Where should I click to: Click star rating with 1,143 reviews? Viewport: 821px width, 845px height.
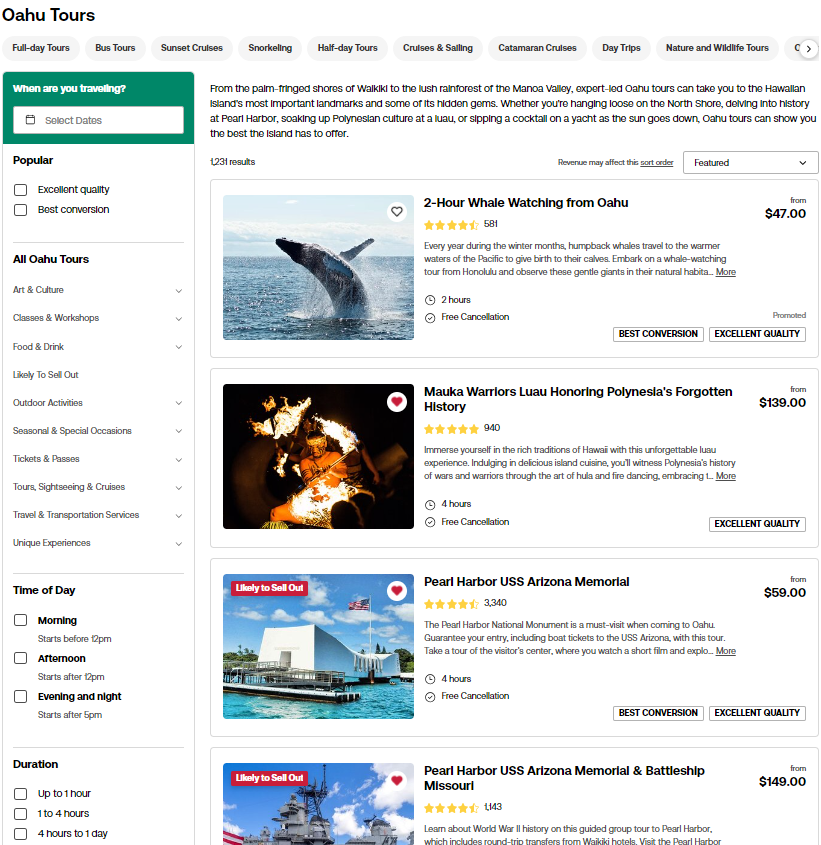click(451, 808)
